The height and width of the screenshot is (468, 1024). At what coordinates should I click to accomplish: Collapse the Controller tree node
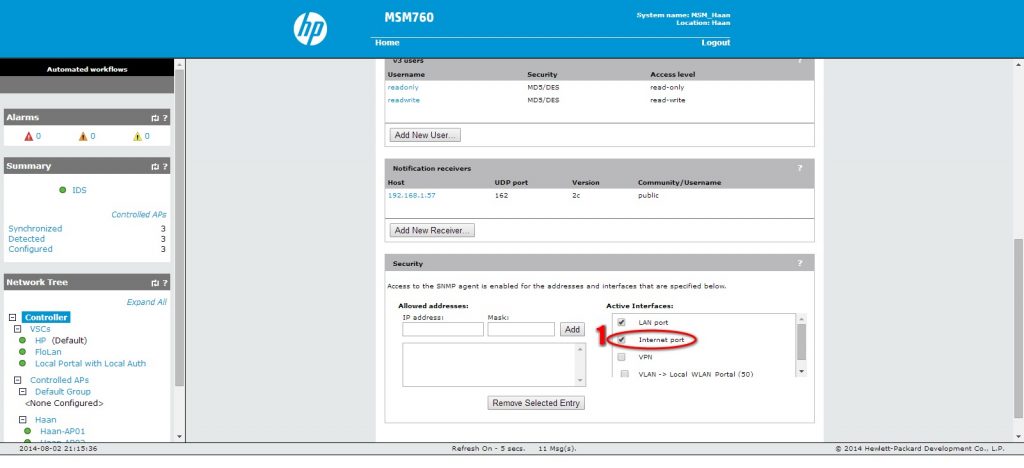click(x=11, y=317)
